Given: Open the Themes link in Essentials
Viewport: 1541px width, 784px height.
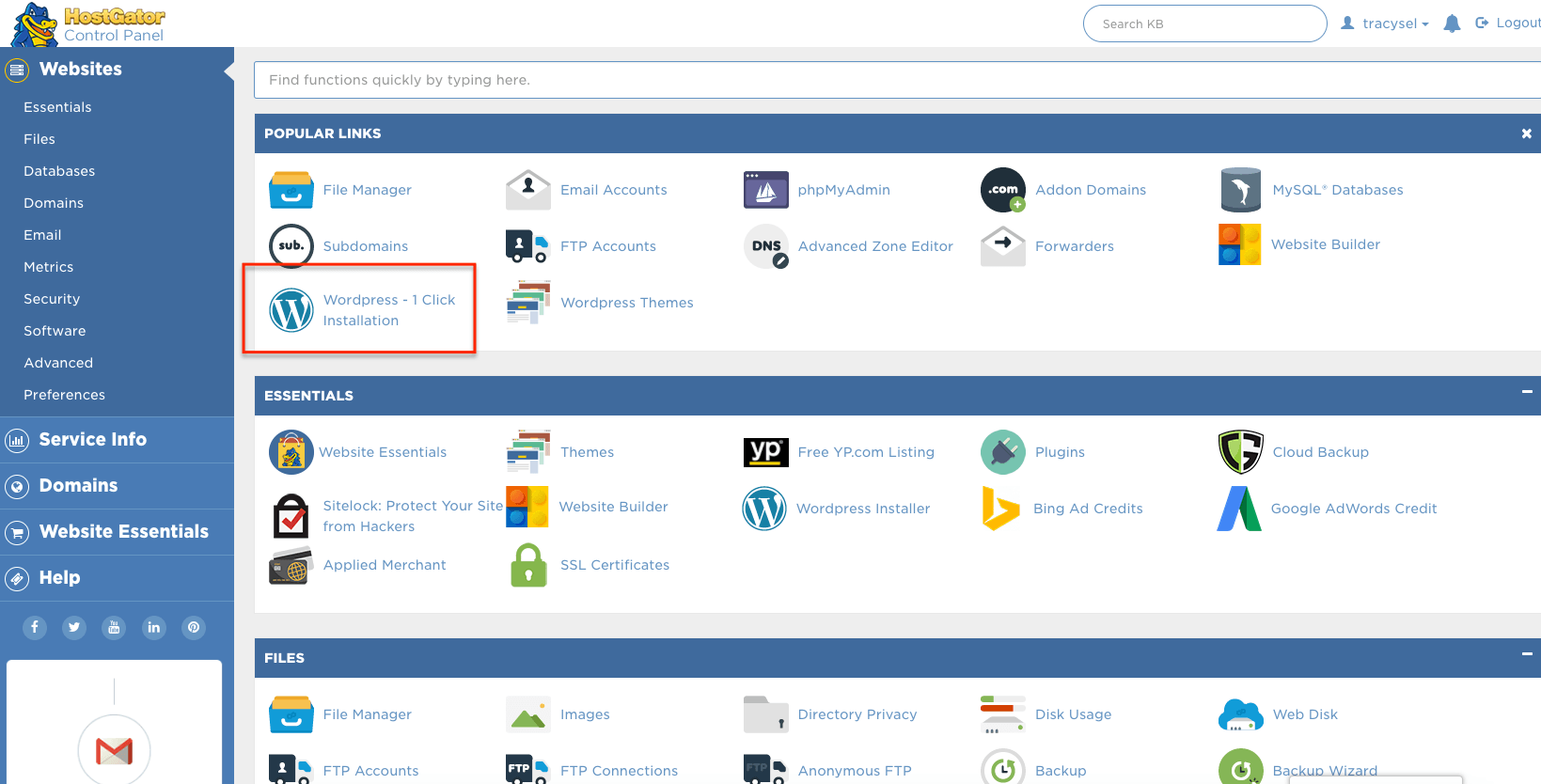Looking at the screenshot, I should 587,452.
